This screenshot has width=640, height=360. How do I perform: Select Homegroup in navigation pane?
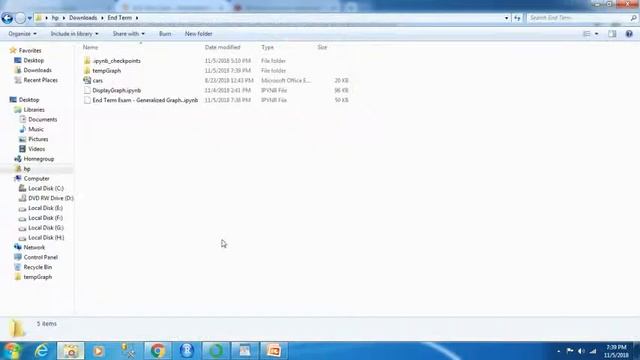(x=39, y=159)
